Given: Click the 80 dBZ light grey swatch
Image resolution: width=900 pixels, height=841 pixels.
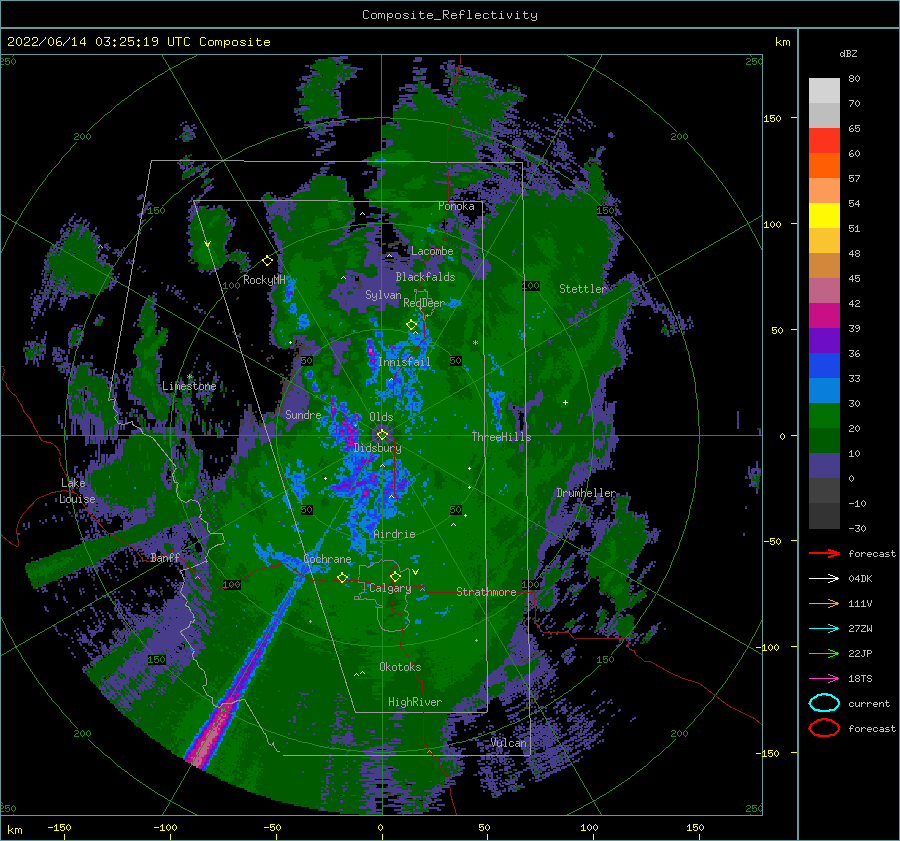Looking at the screenshot, I should point(824,91).
